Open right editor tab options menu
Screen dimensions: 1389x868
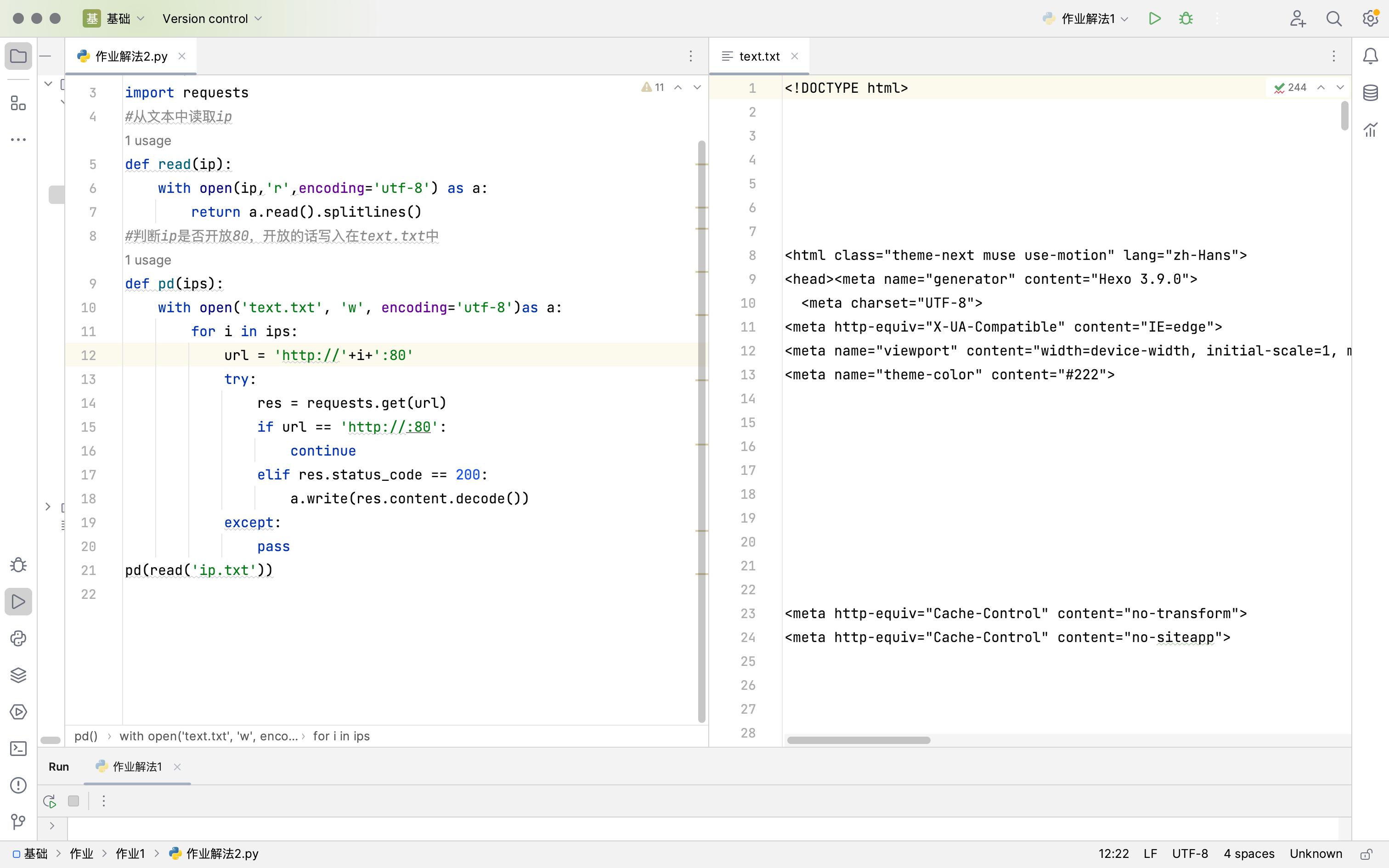1334,56
